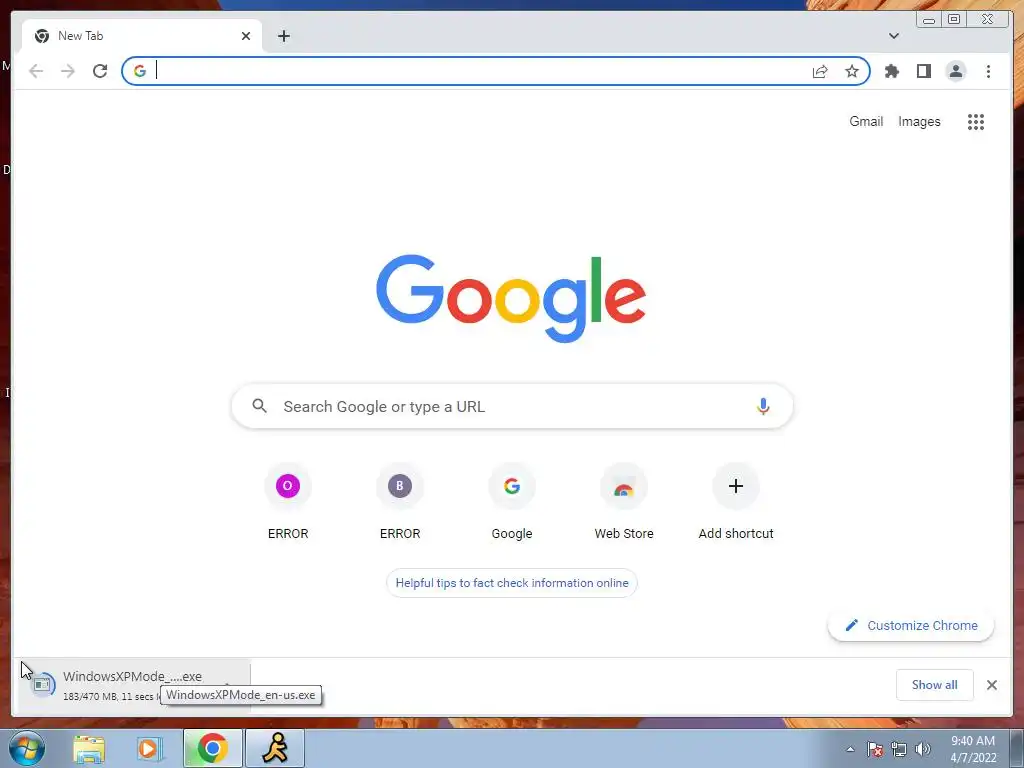1024x768 pixels.
Task: Click Helpful tips to fact check information online
Action: pos(512,583)
